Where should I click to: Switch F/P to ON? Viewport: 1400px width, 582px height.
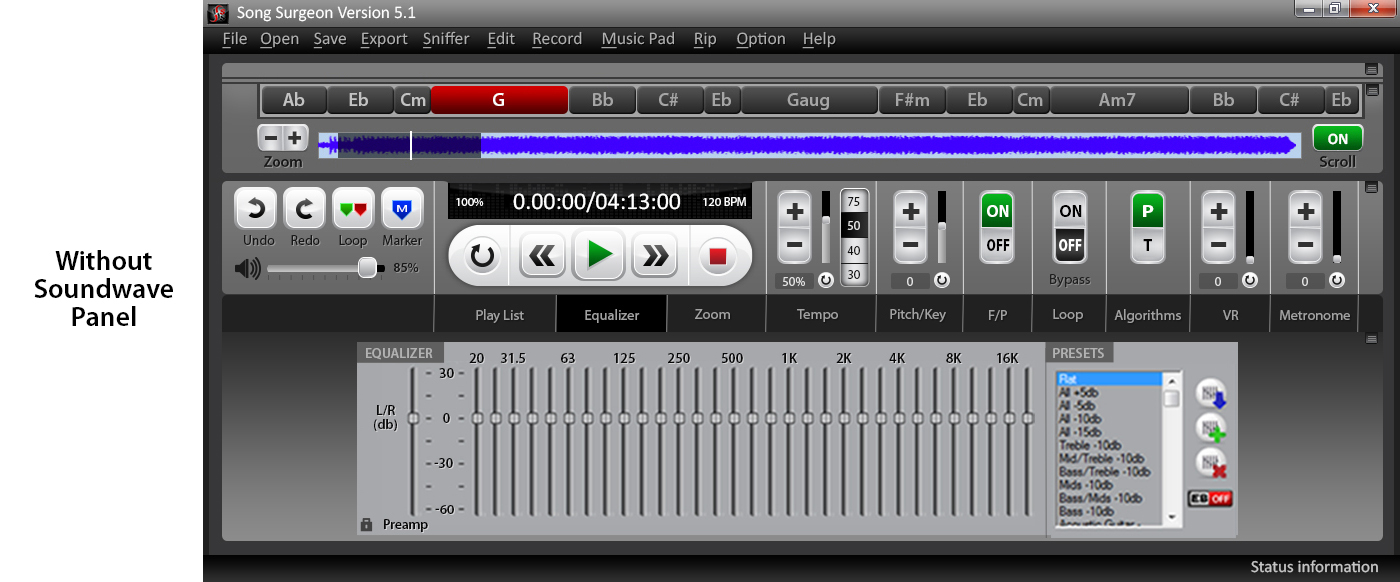pos(997,212)
